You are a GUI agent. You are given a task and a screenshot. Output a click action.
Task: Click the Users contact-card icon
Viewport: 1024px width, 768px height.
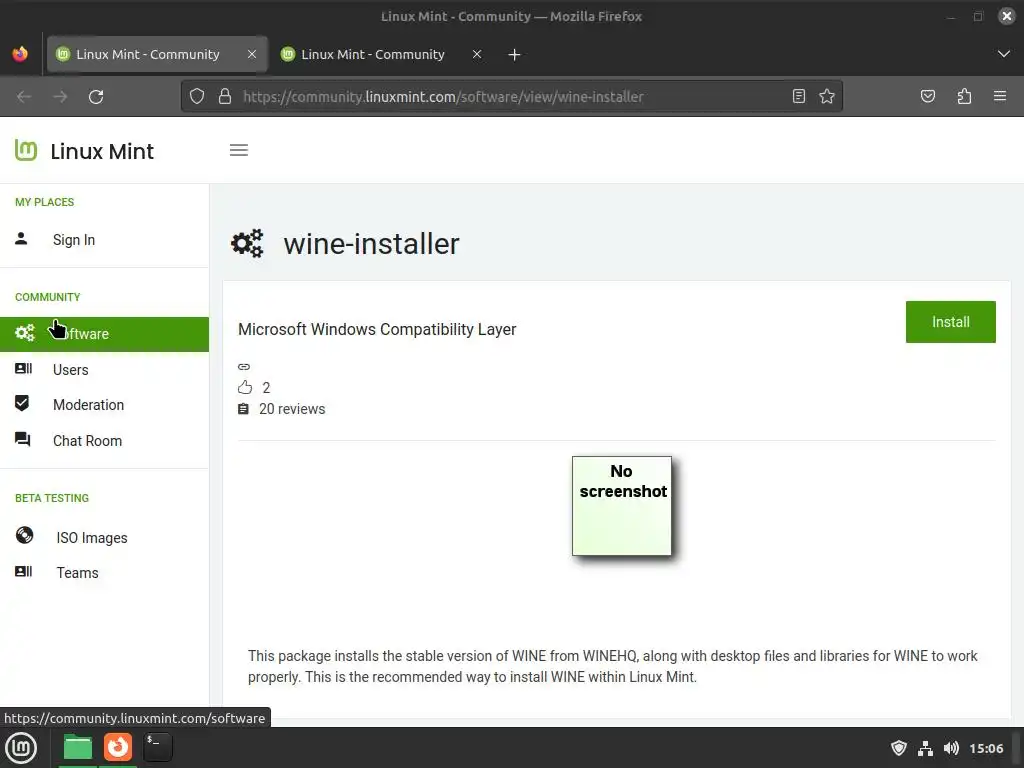coord(24,368)
